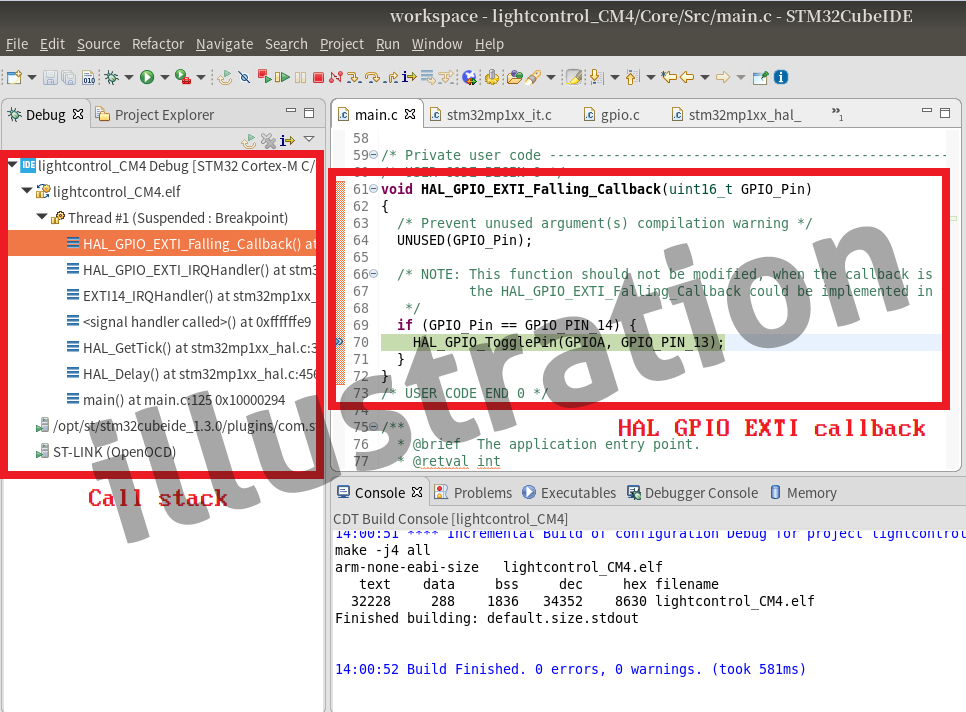966x712 pixels.
Task: Toggle Instruction Stepping Mode in main toolbar
Action: tap(409, 77)
